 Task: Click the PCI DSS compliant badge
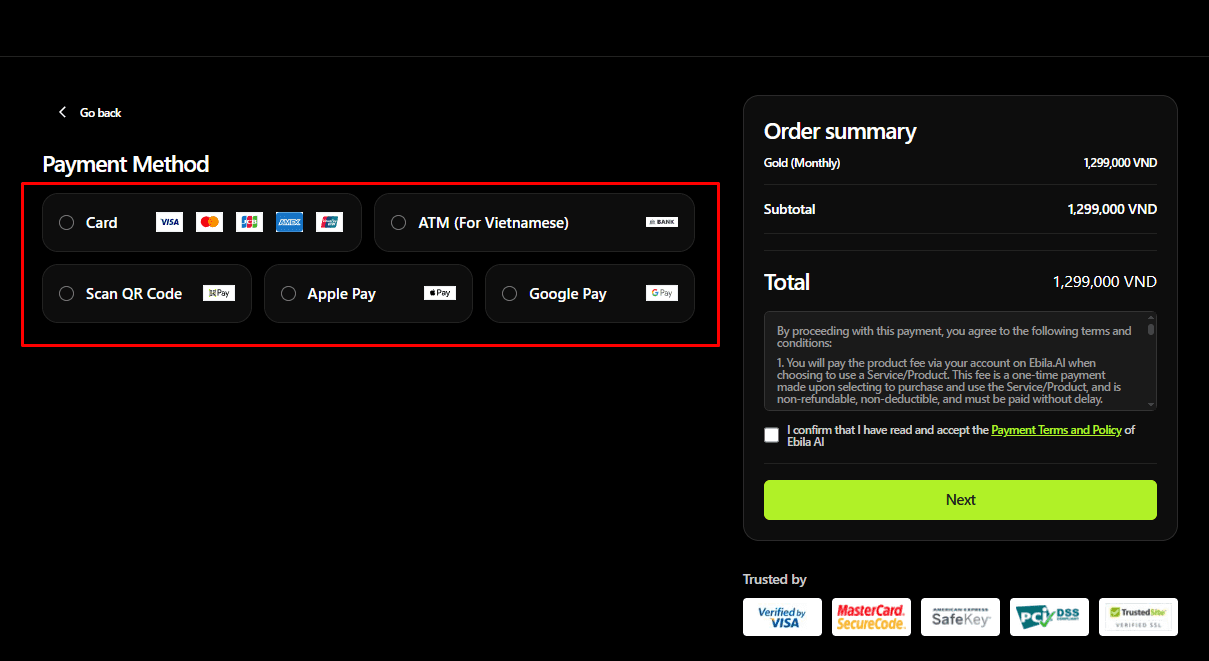(1049, 617)
